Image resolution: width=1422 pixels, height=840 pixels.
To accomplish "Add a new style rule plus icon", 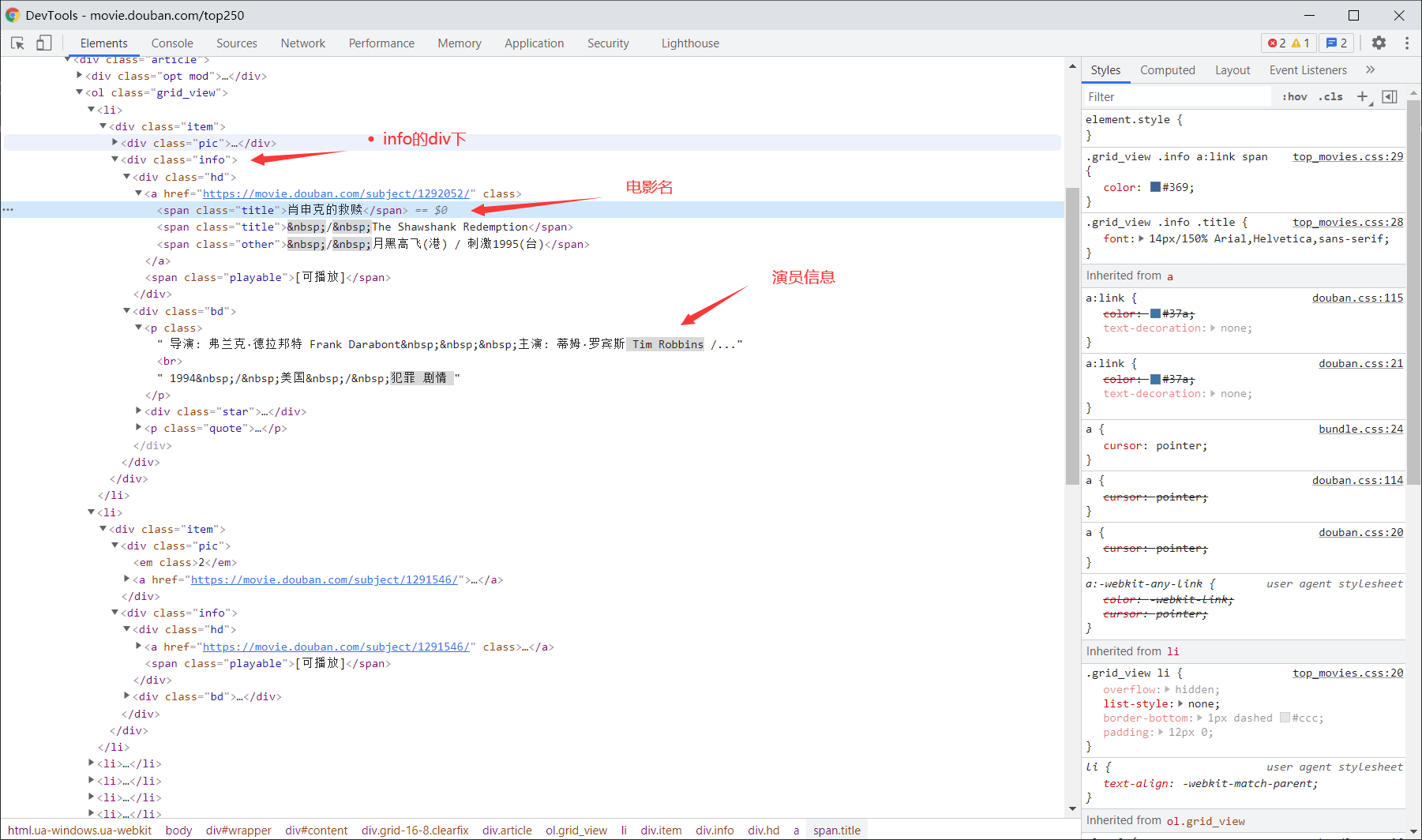I will point(1363,96).
